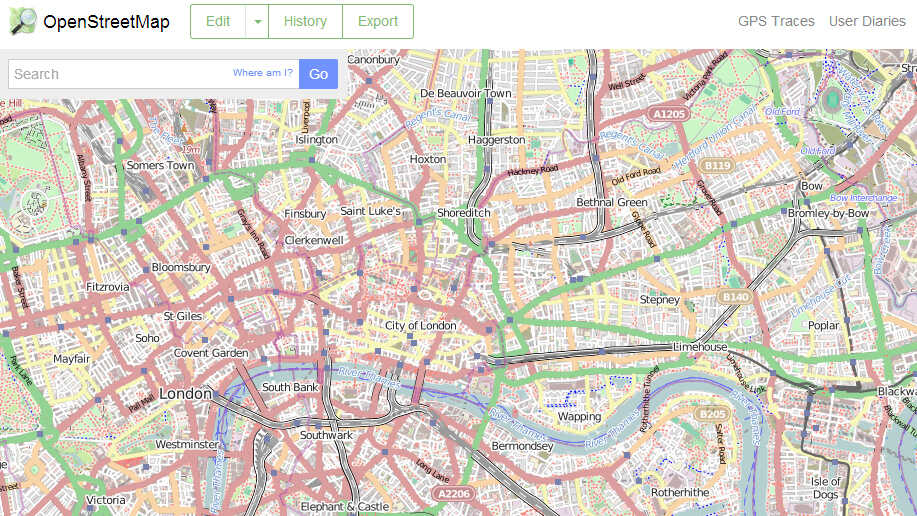The image size is (917, 516).
Task: Click the 'Poplar' map label
Action: pyautogui.click(x=823, y=325)
